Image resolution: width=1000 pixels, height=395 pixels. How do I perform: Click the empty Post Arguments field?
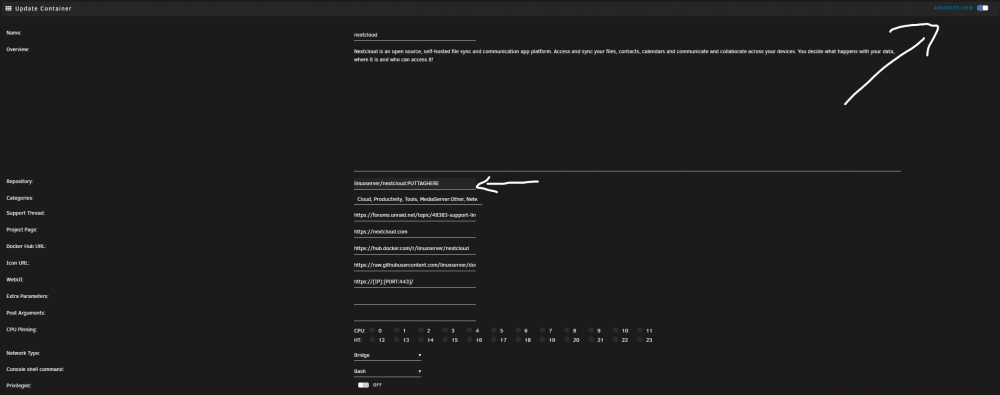coord(415,315)
